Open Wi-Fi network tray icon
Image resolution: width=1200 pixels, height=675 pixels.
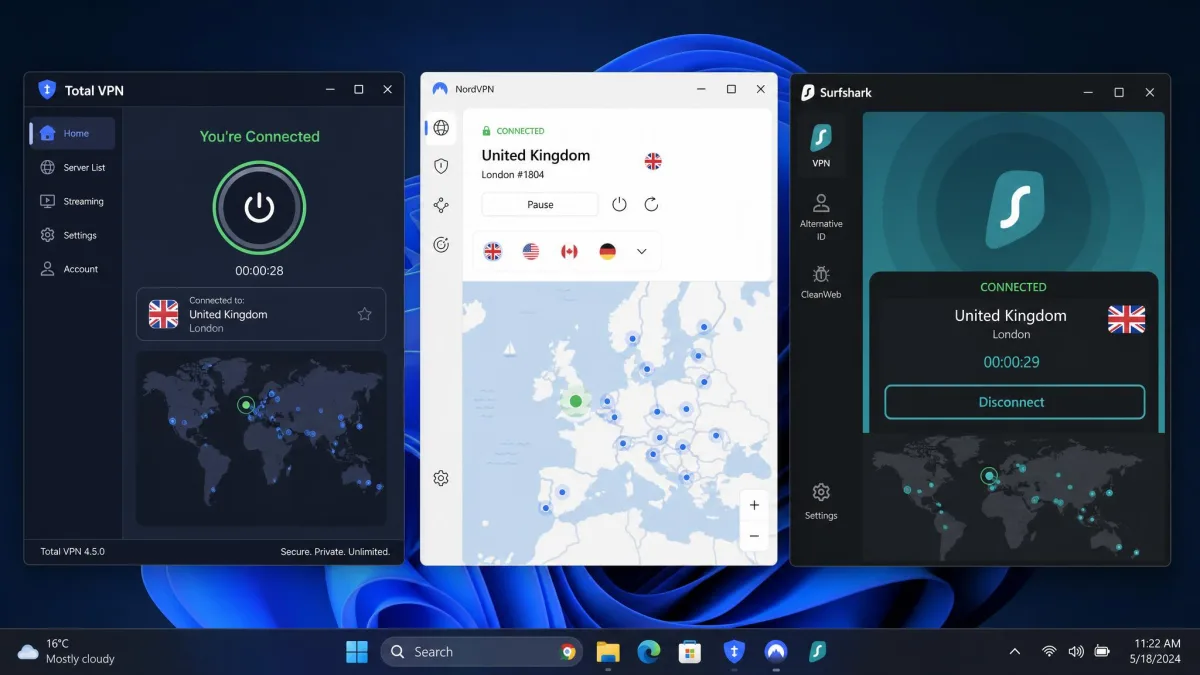click(1048, 652)
